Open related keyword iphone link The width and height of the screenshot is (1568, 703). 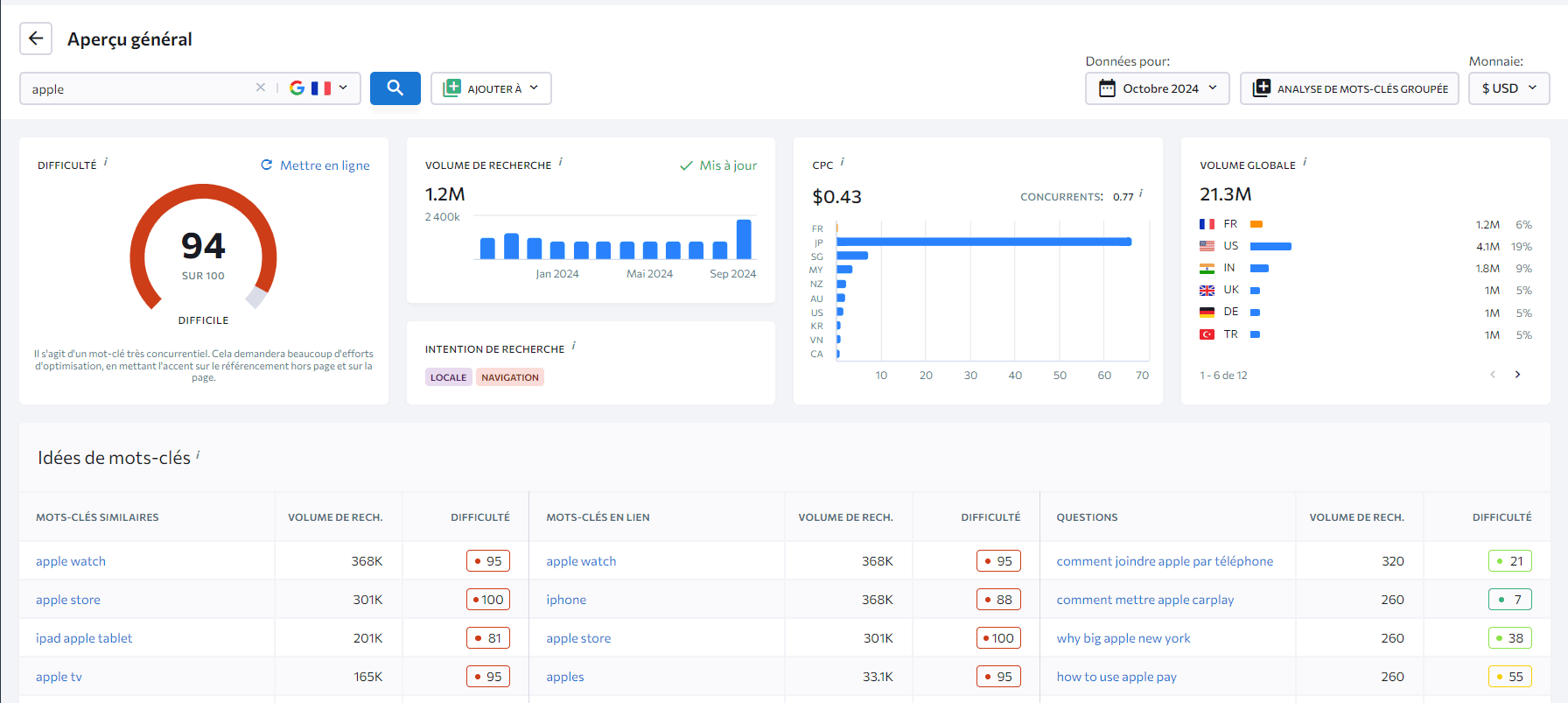[566, 600]
